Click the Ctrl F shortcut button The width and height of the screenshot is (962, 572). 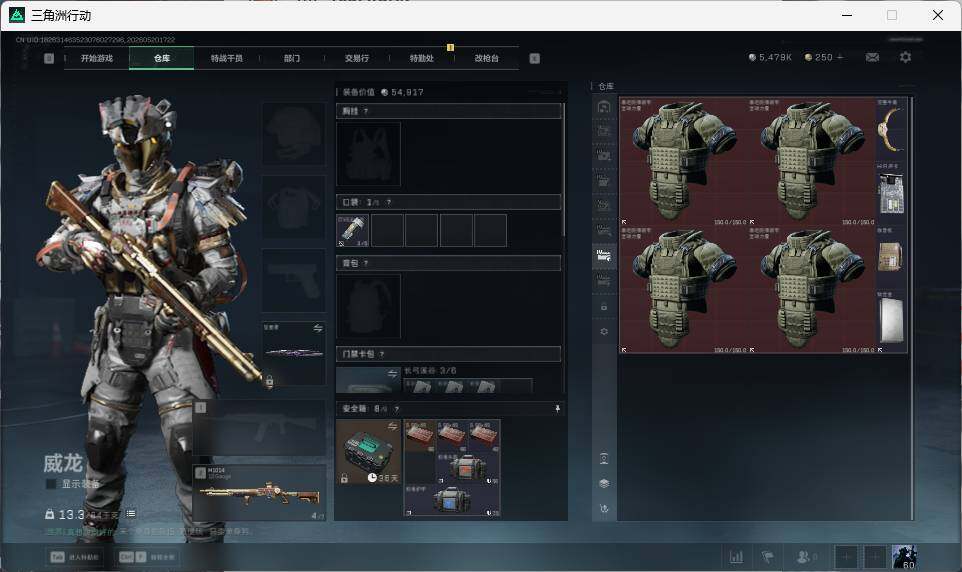(x=147, y=557)
